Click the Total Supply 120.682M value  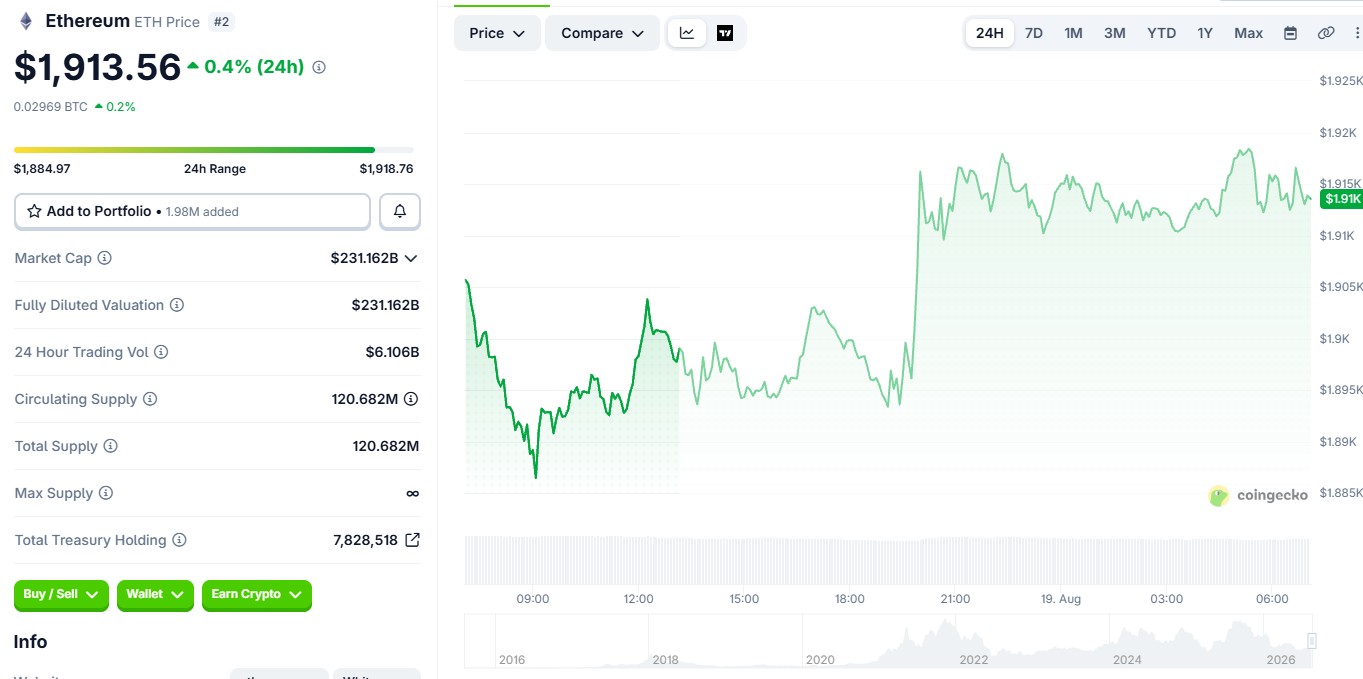pos(386,446)
